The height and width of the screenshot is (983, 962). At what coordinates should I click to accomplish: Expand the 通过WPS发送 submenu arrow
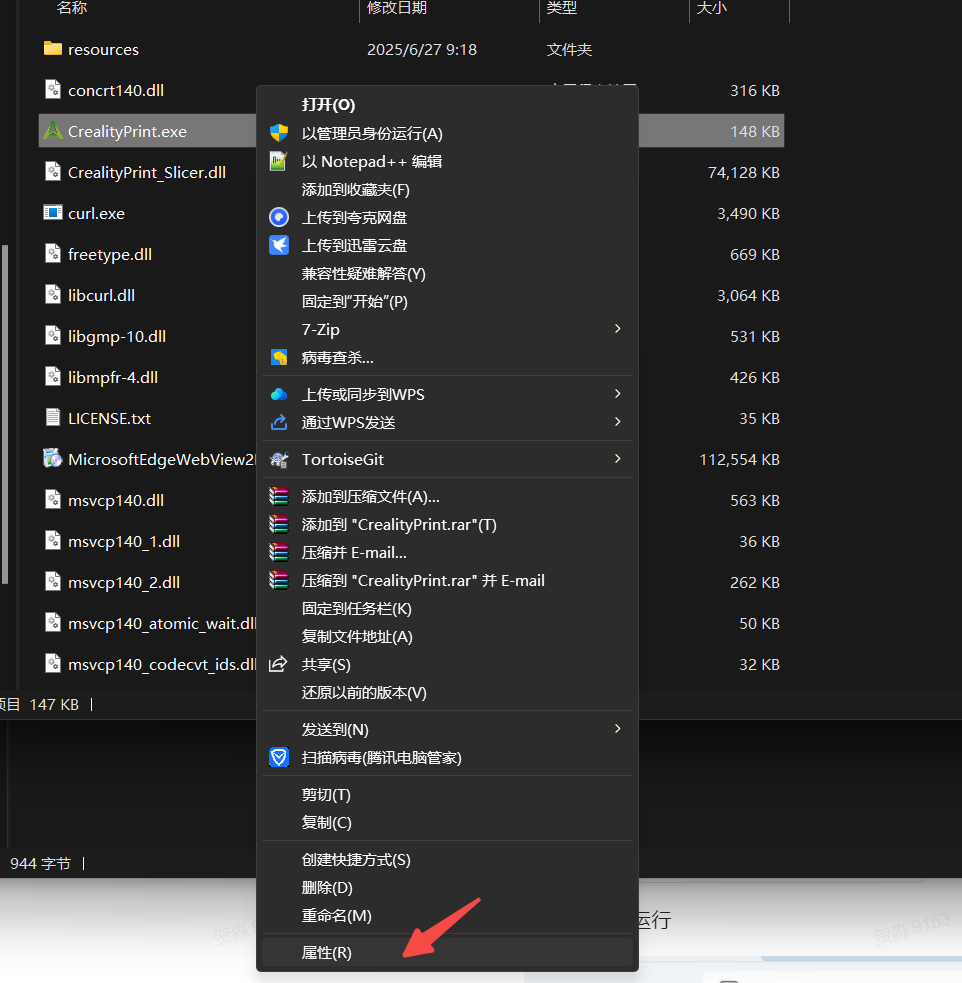click(618, 421)
